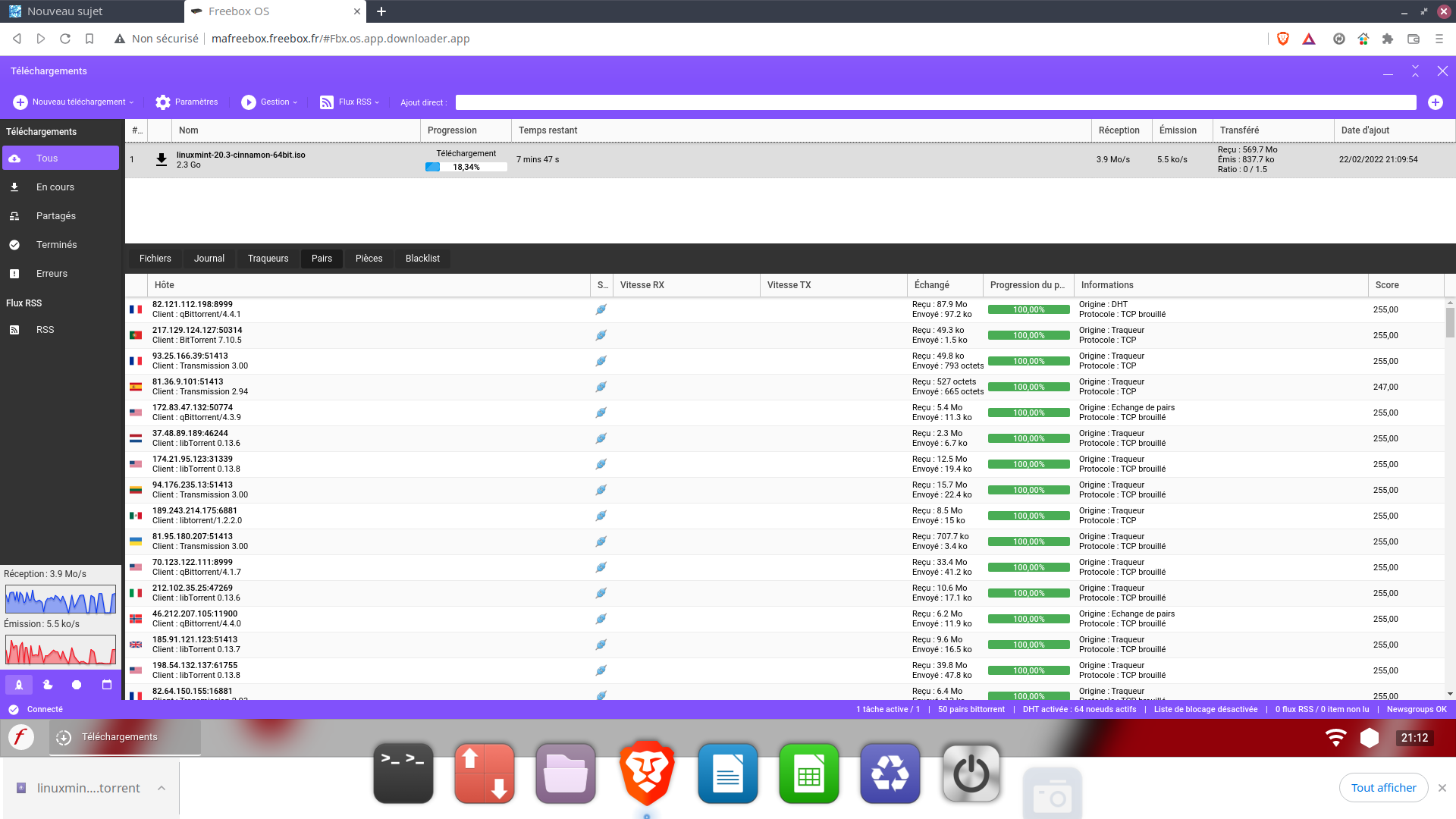Select RSS feed item in sidebar

[45, 330]
